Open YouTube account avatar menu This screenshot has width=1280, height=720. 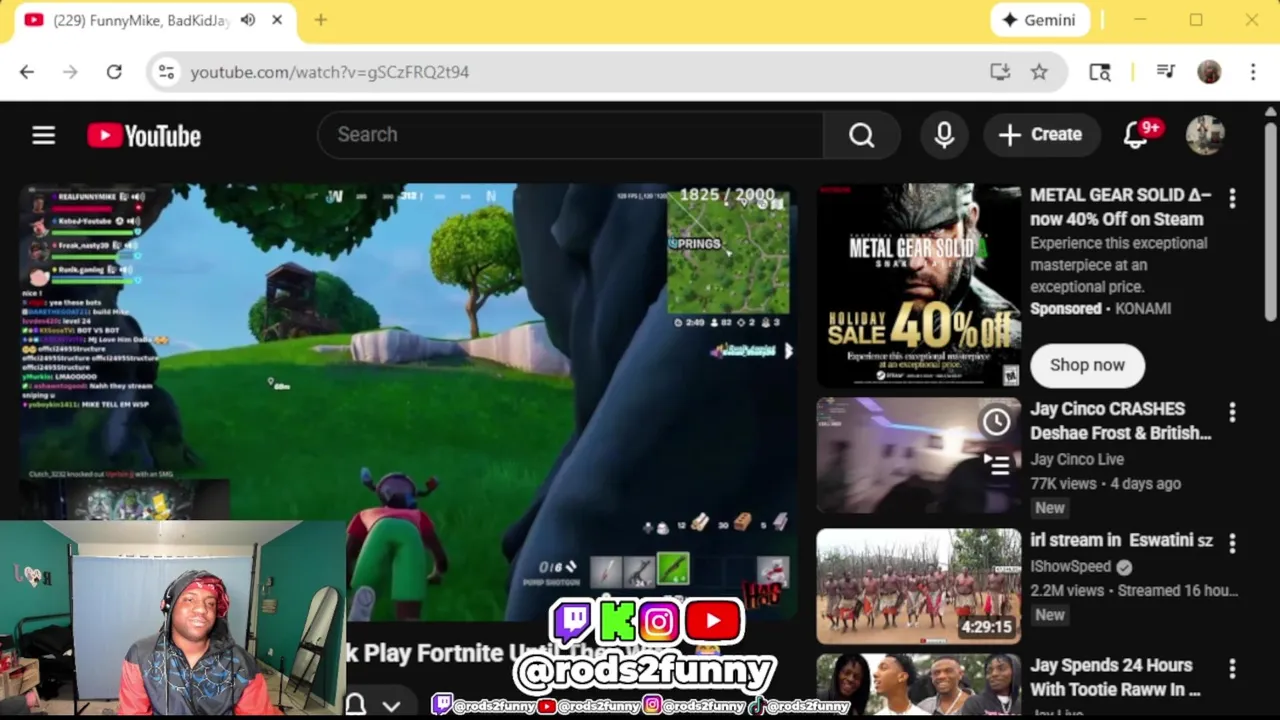point(1205,135)
